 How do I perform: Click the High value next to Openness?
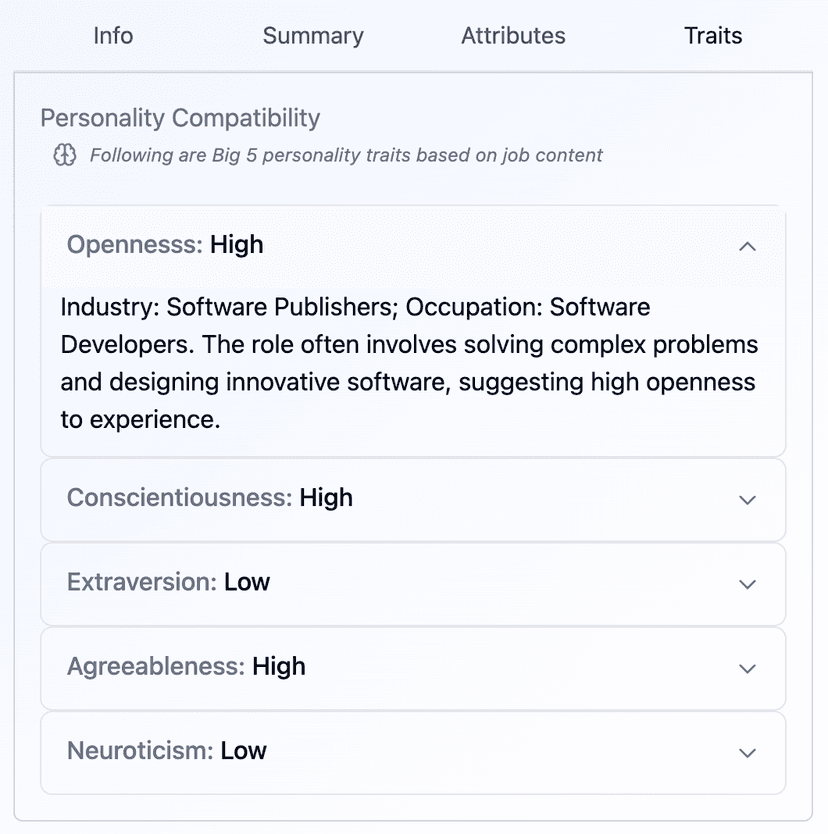point(237,245)
